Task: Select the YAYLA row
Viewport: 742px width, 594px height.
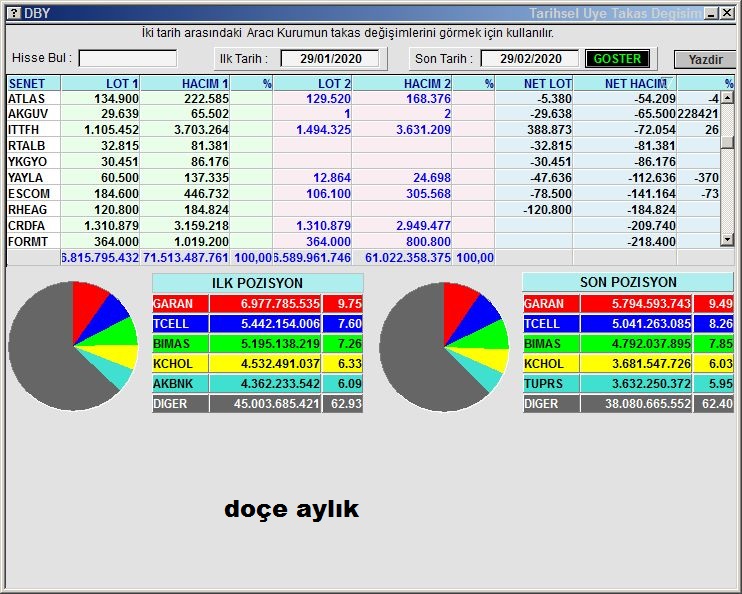Action: [363, 177]
